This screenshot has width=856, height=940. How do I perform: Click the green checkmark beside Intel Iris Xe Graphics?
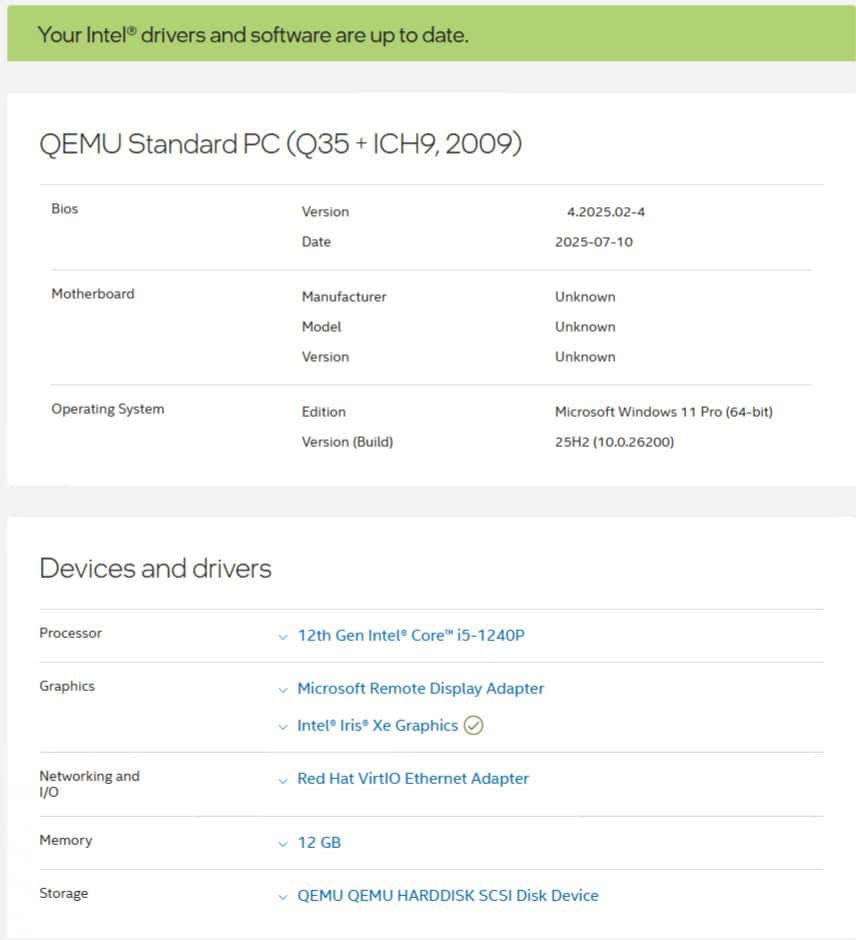(474, 726)
